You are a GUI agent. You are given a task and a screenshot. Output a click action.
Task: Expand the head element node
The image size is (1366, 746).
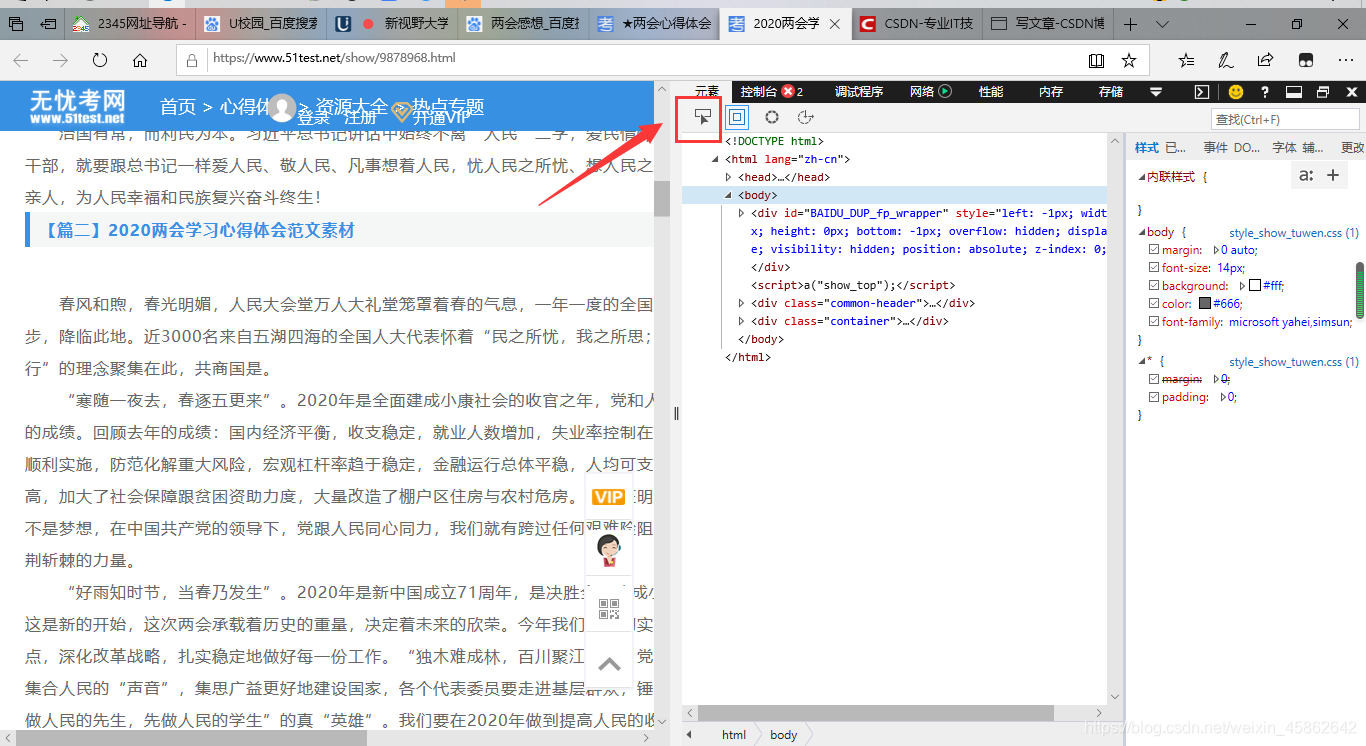[729, 177]
